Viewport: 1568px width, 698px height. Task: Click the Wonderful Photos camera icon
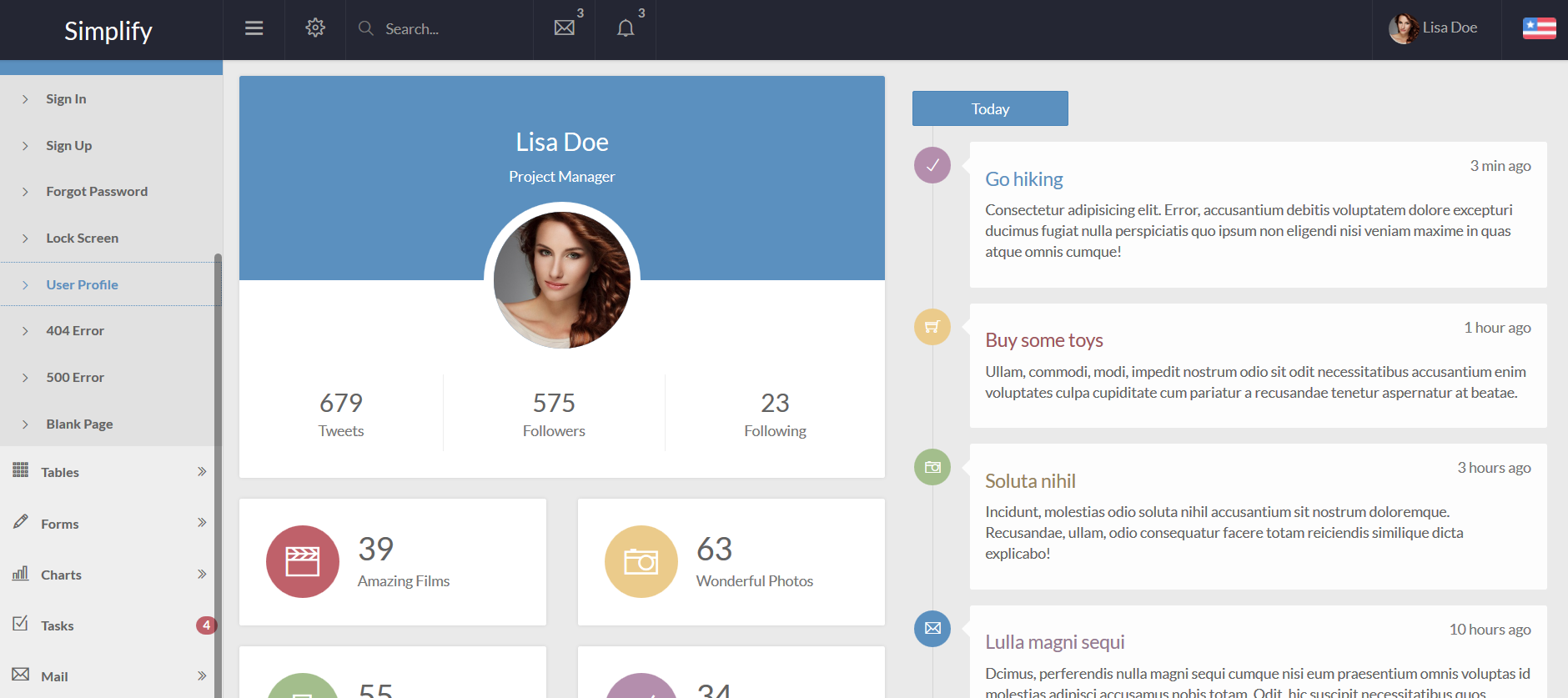click(x=641, y=561)
